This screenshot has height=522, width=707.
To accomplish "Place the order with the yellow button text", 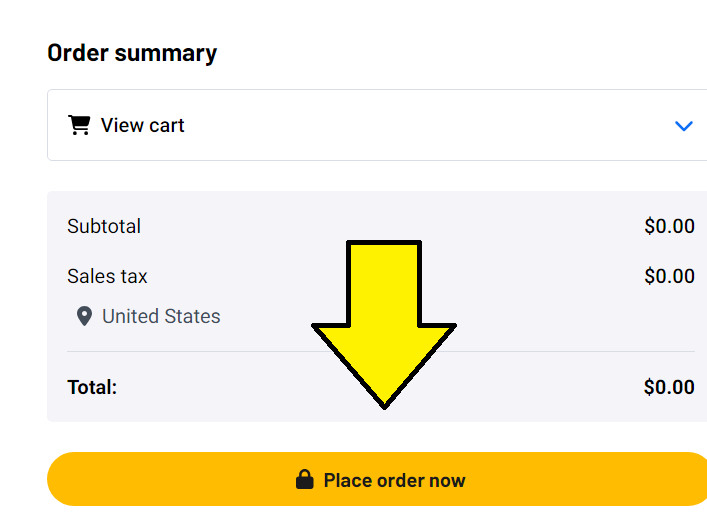I will (x=395, y=480).
